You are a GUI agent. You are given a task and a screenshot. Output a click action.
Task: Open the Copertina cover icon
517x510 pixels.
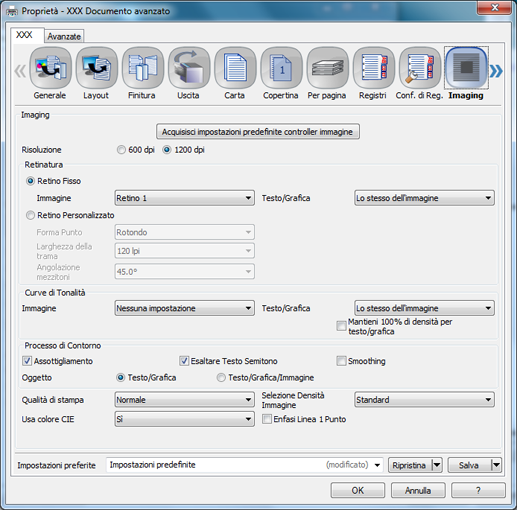click(281, 68)
